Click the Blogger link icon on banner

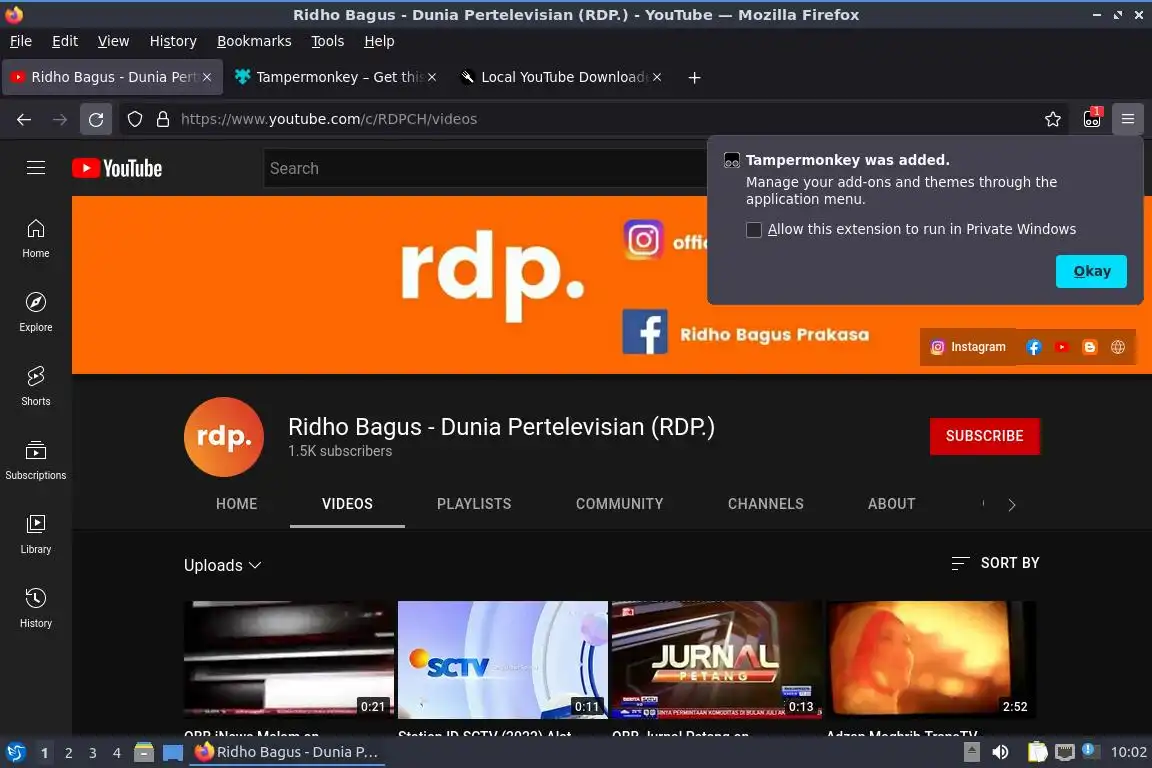point(1090,347)
